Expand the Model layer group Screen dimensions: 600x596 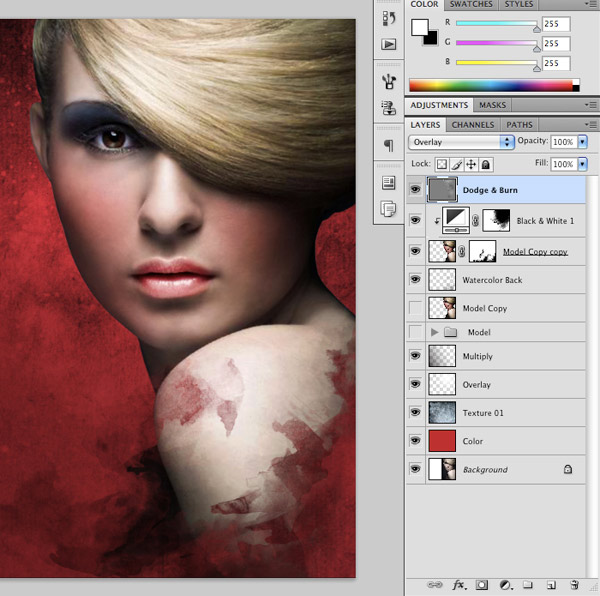434,332
